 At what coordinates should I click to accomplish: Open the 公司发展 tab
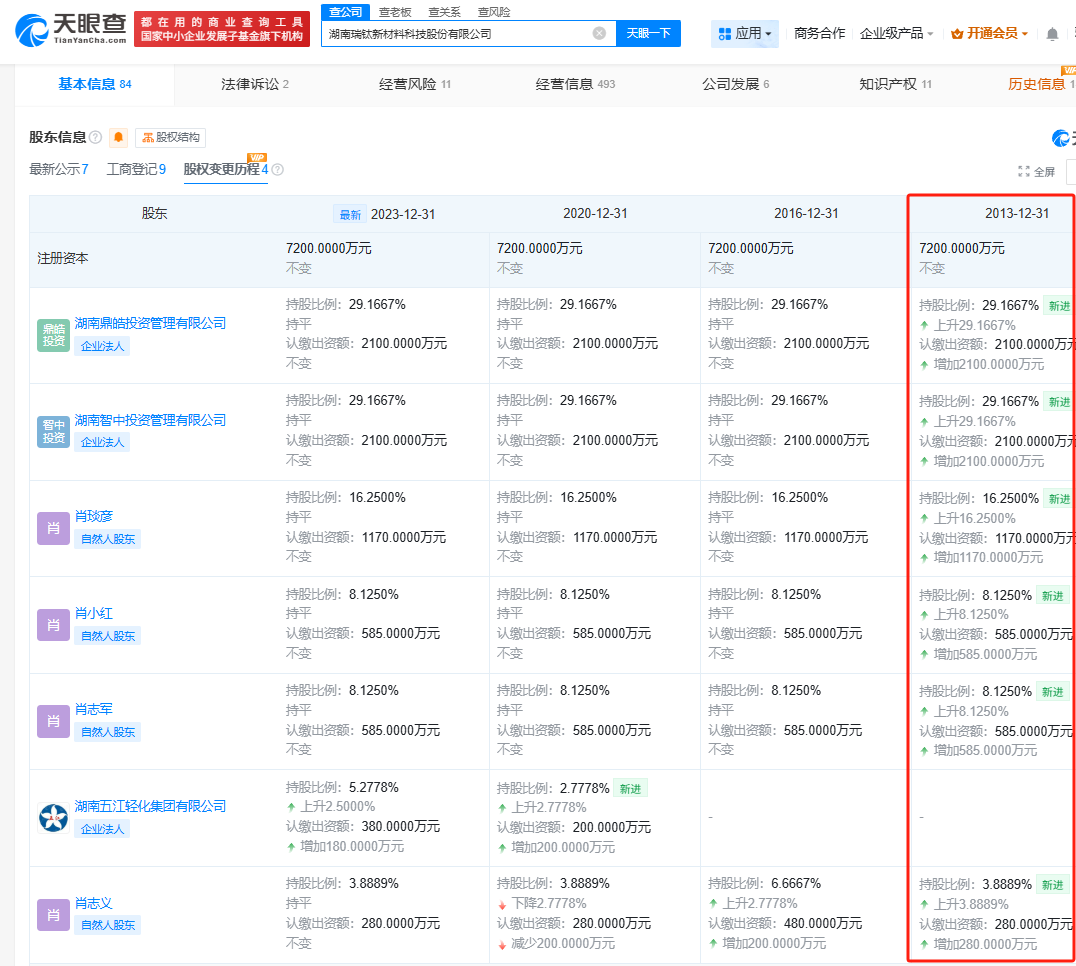tap(735, 84)
